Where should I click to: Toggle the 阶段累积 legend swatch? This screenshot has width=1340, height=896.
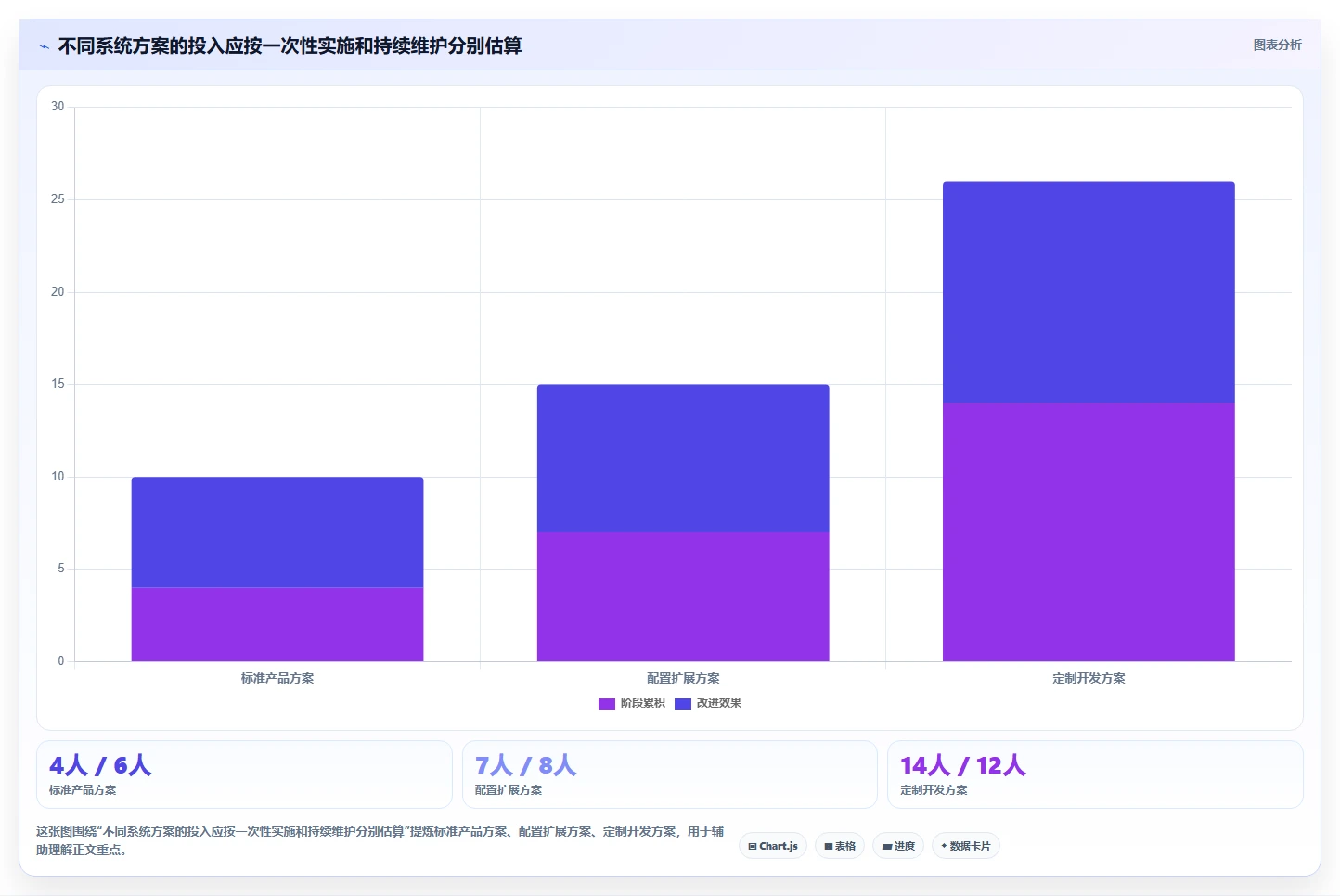coord(607,704)
